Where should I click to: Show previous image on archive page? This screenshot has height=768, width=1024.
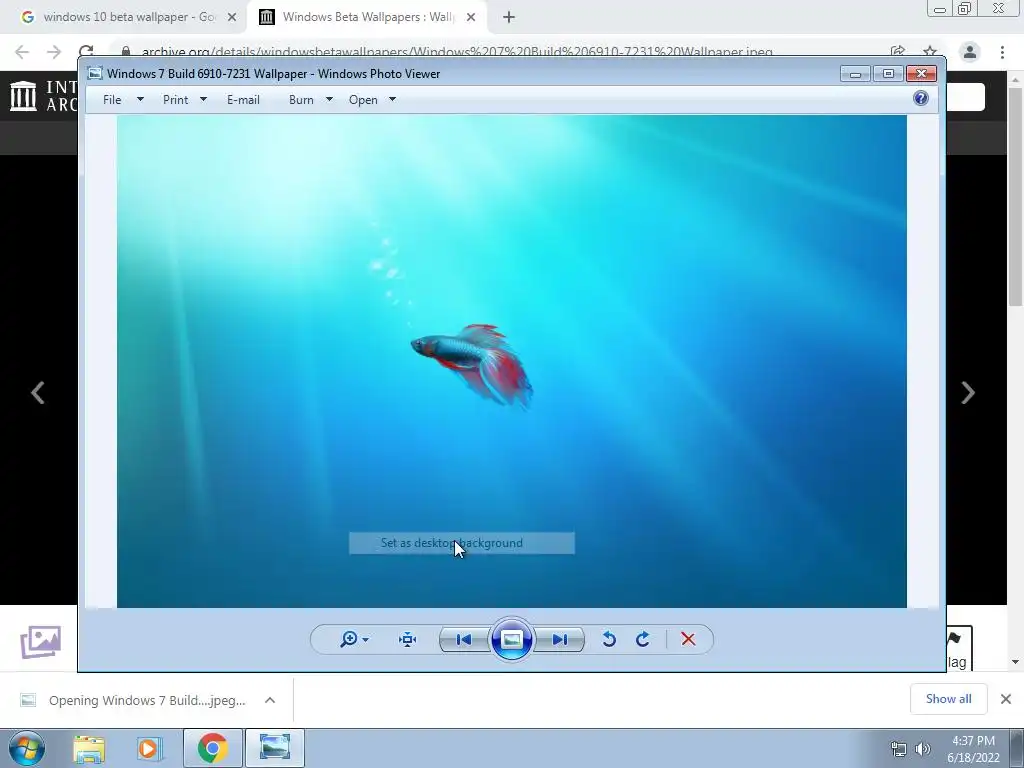38,392
